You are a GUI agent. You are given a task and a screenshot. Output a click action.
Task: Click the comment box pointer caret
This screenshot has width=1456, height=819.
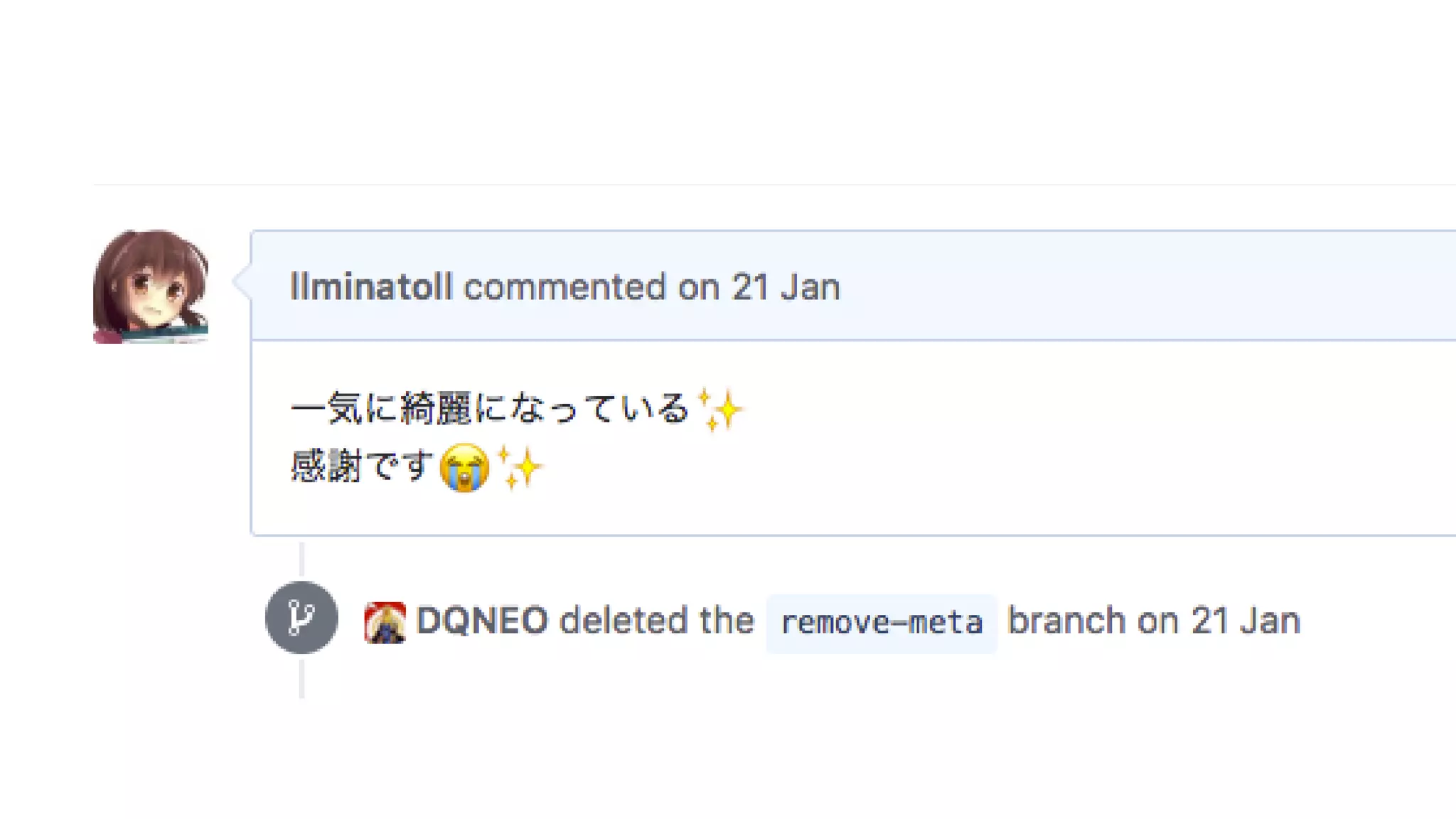242,281
